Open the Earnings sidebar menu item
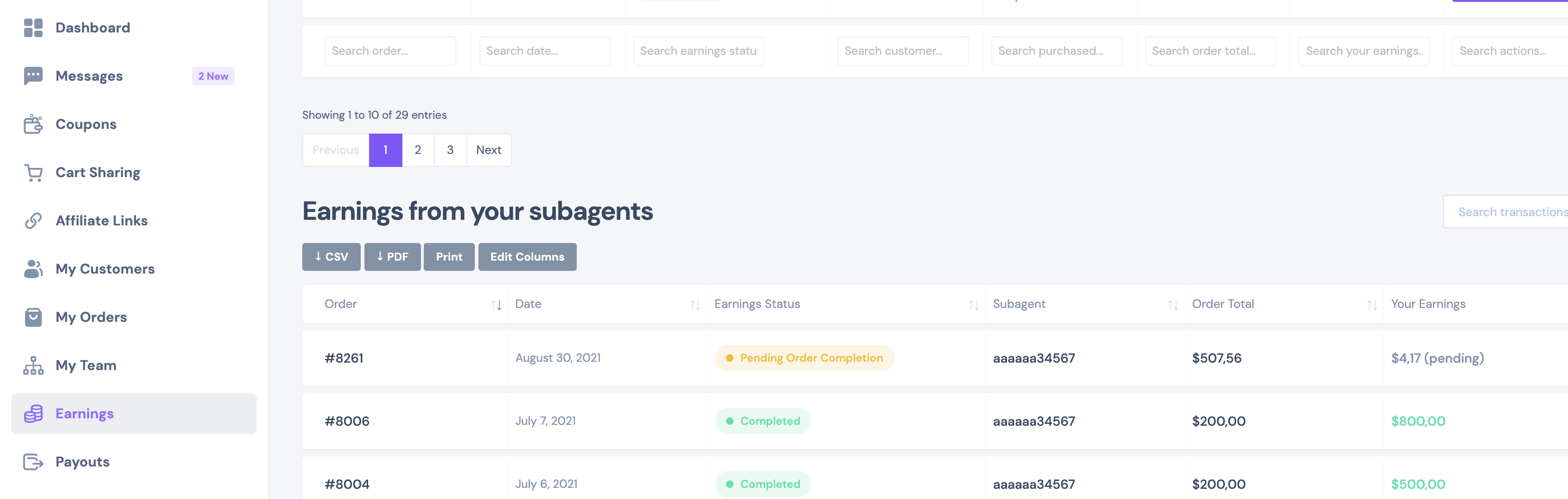The height and width of the screenshot is (499, 1568). (x=134, y=414)
